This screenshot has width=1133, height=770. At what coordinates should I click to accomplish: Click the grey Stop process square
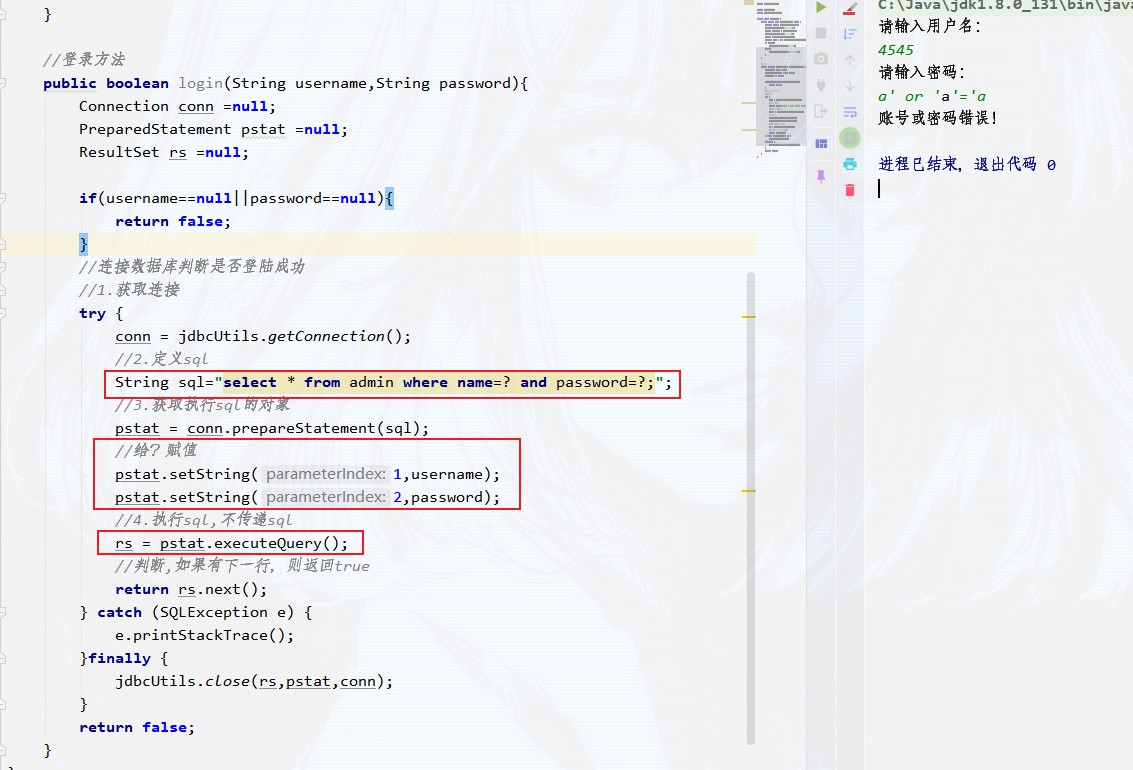[x=821, y=33]
